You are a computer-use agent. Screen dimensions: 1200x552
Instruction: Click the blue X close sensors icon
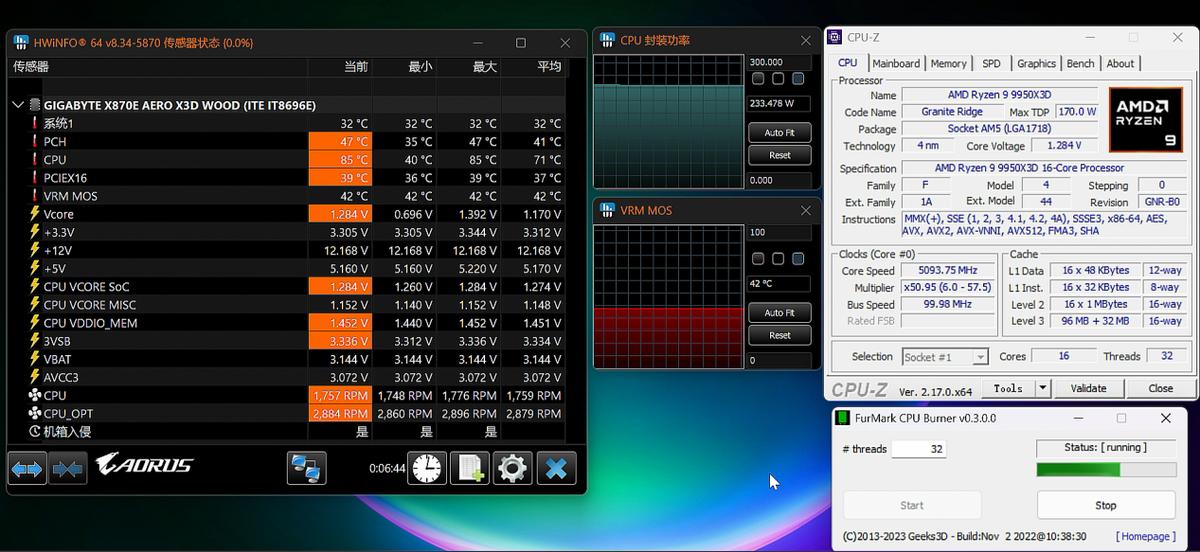pyautogui.click(x=556, y=468)
